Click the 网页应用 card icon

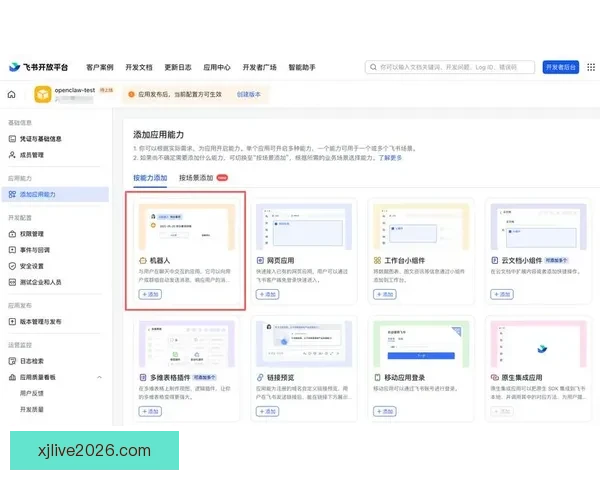coord(260,261)
